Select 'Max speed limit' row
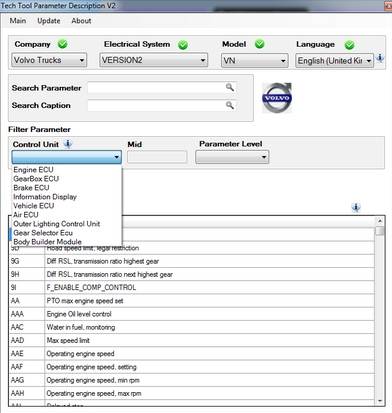392x413 pixels. 191,340
